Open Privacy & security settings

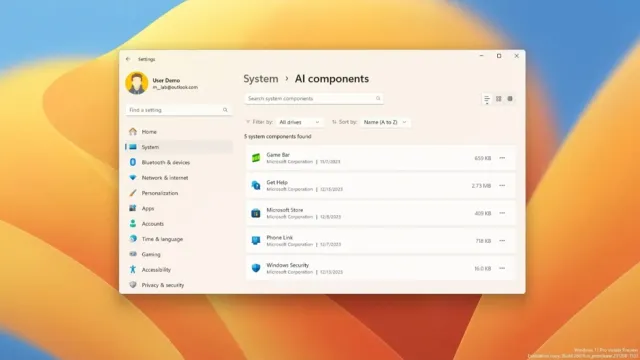pos(179,285)
